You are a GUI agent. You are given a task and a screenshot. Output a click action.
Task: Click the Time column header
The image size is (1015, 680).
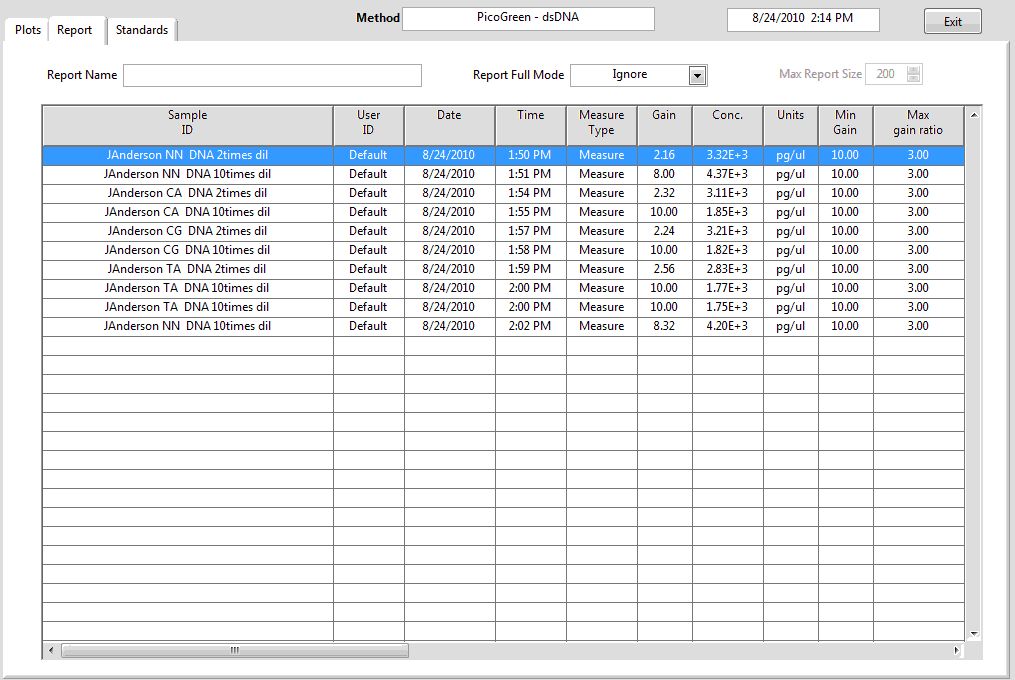pyautogui.click(x=530, y=126)
